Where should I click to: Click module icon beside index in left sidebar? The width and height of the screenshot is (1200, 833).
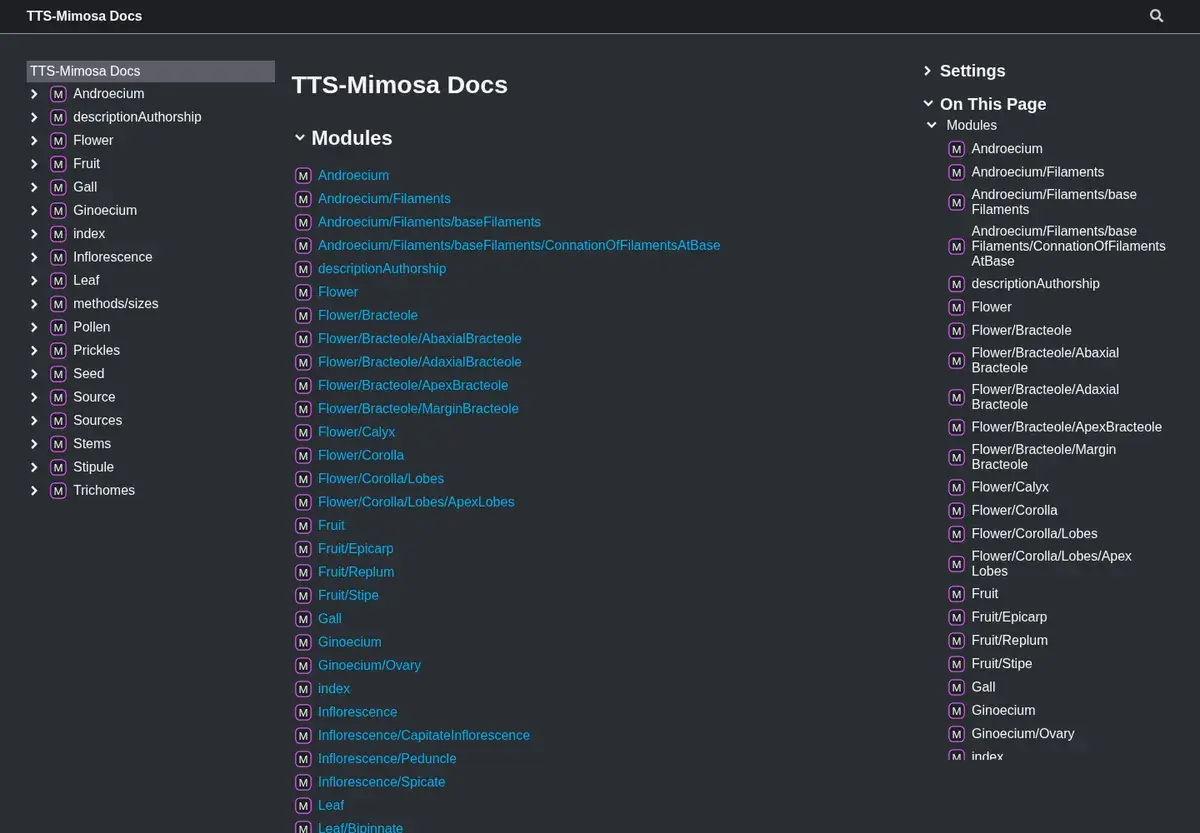(x=58, y=234)
